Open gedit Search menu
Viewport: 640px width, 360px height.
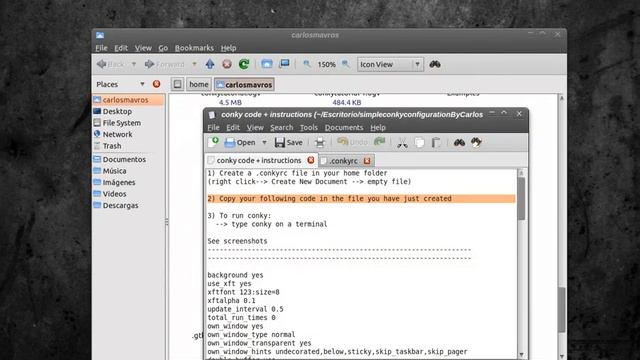coord(282,127)
